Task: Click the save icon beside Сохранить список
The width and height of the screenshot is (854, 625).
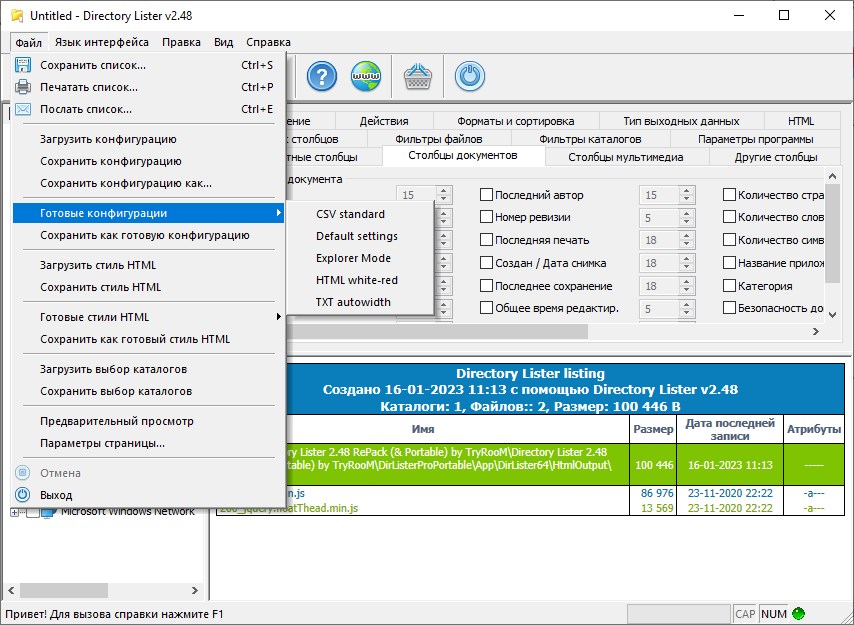Action: tap(23, 65)
